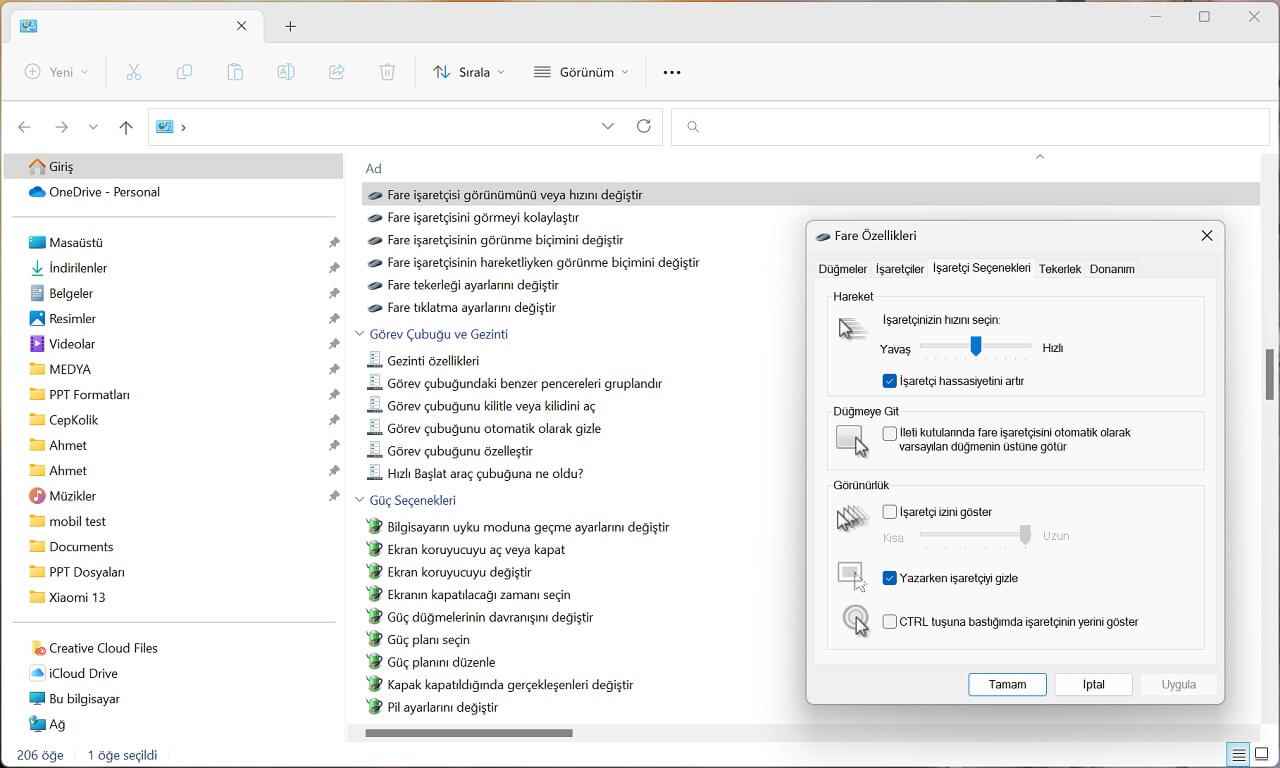1280x768 pixels.
Task: Click Tamam button in Fare Özellikleri
Action: click(x=1007, y=685)
